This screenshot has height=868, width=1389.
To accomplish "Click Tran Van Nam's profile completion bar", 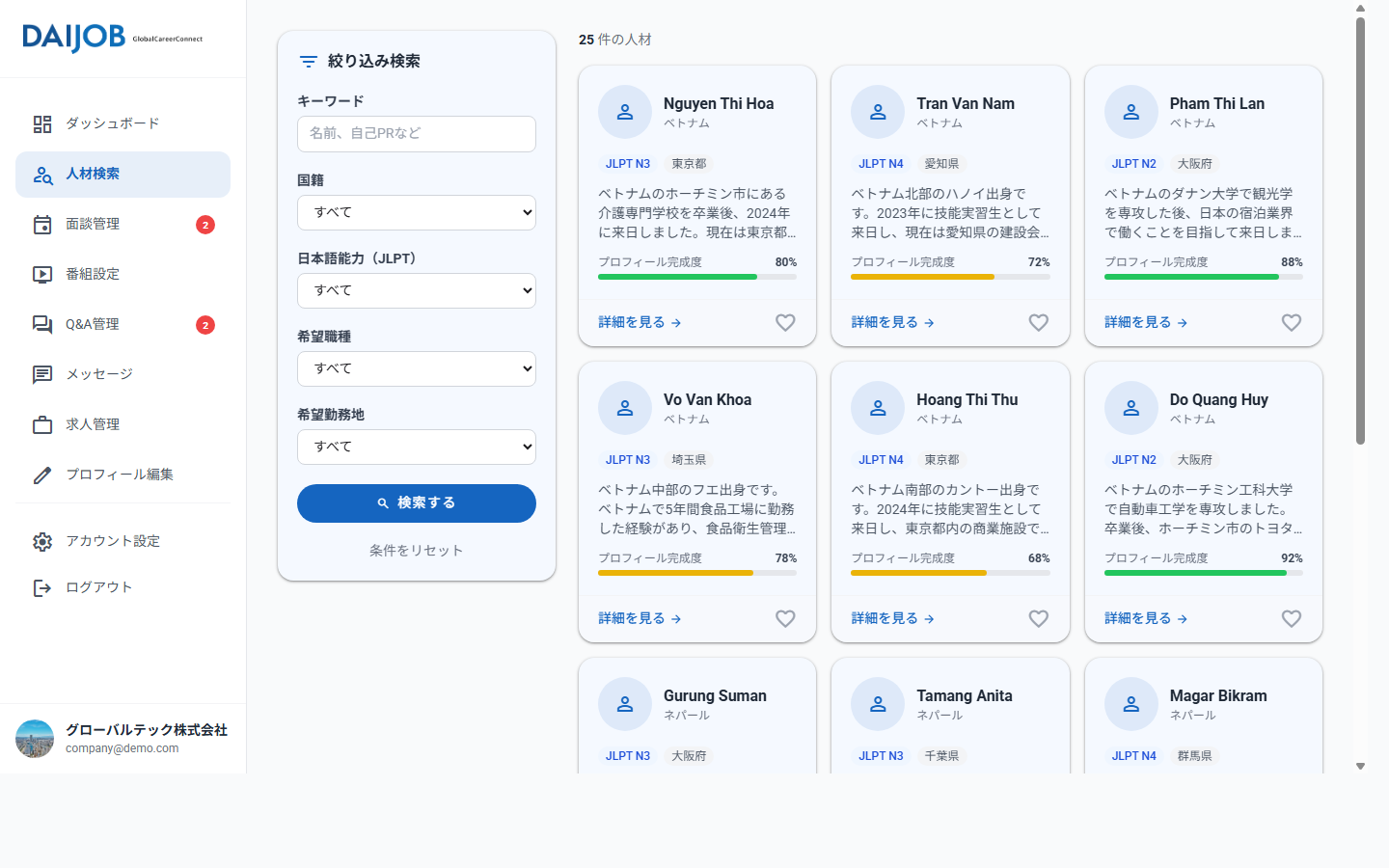I will pyautogui.click(x=949, y=277).
